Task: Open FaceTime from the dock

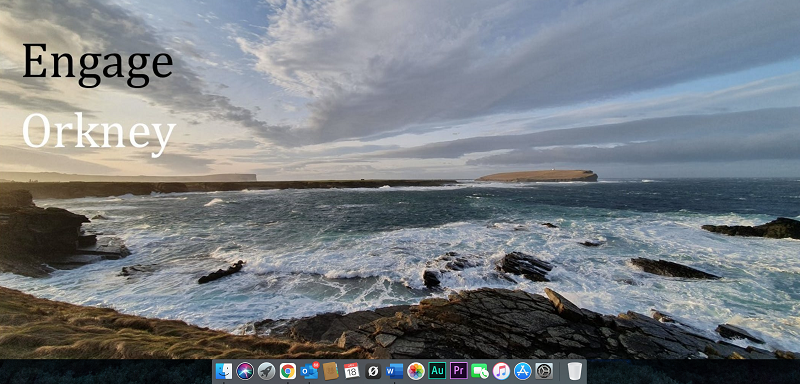Action: [x=480, y=371]
